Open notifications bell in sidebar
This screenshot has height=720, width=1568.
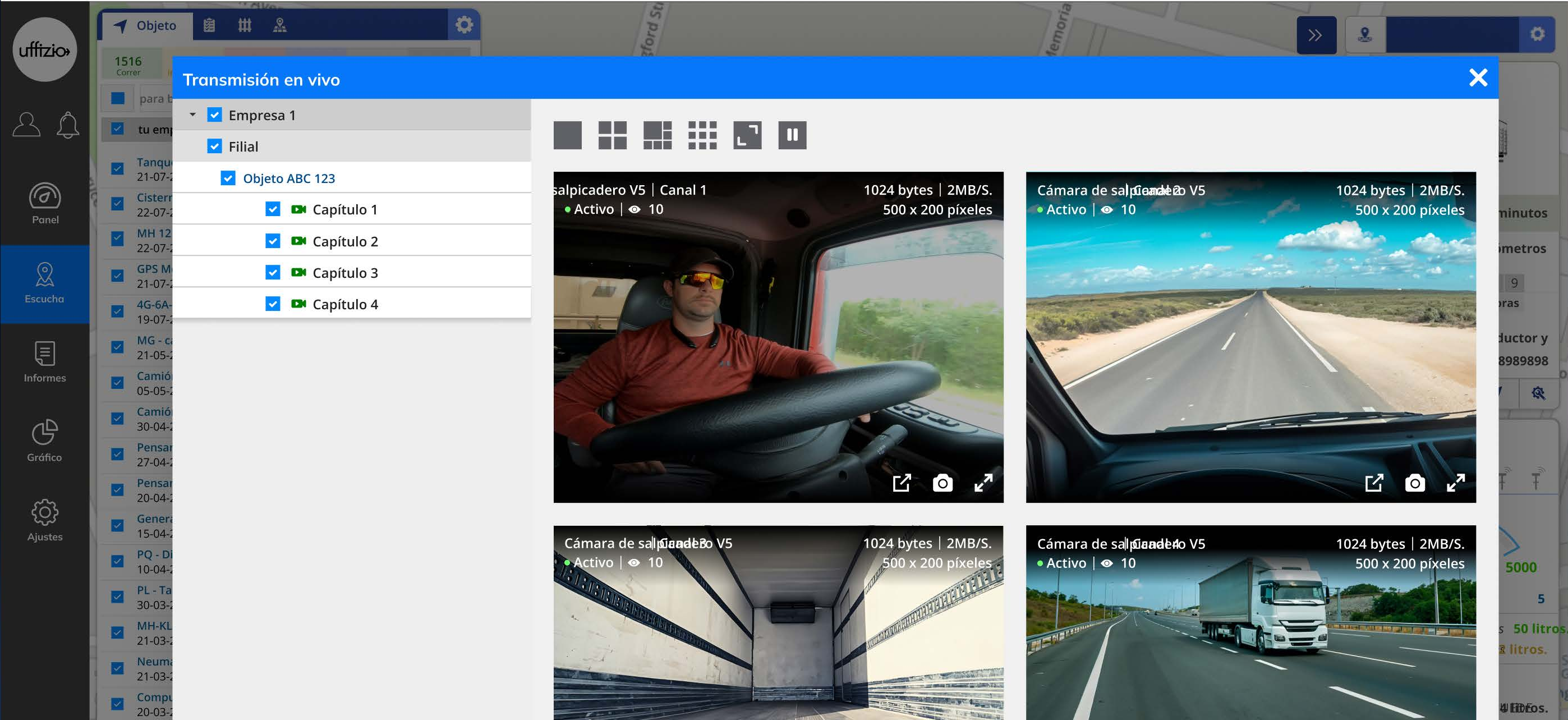click(x=67, y=126)
